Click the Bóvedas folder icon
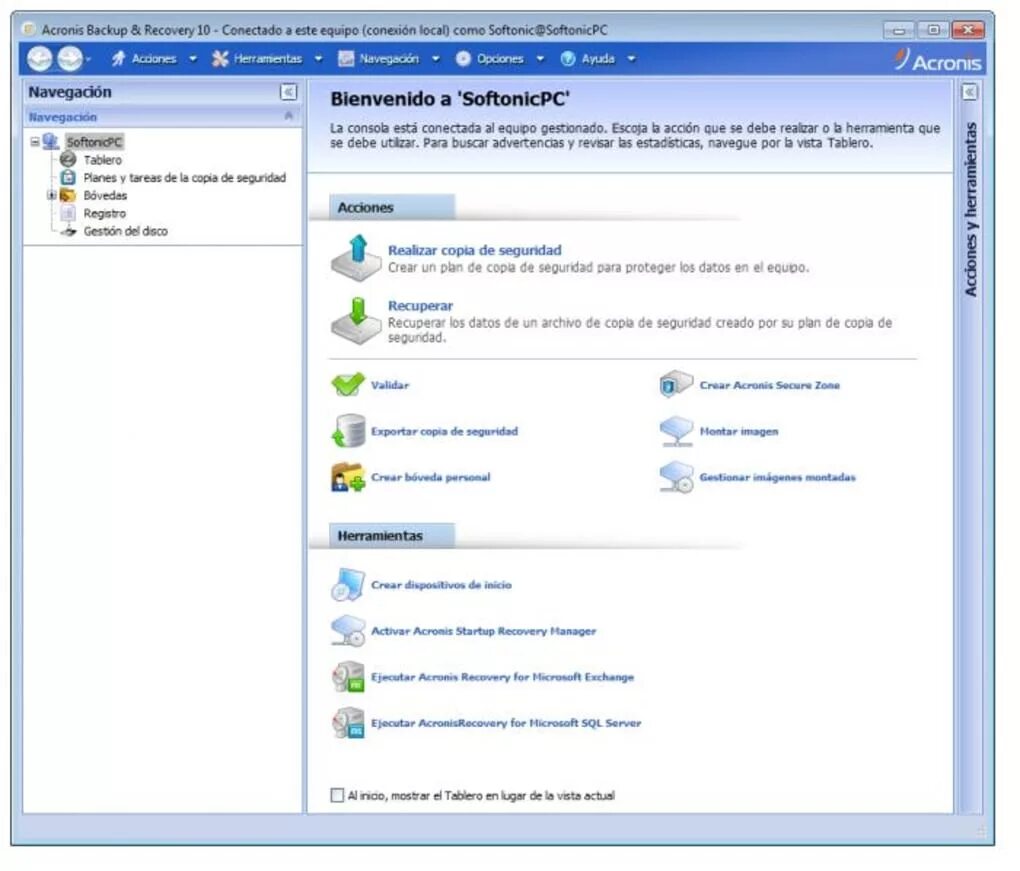1020x871 pixels. point(68,195)
